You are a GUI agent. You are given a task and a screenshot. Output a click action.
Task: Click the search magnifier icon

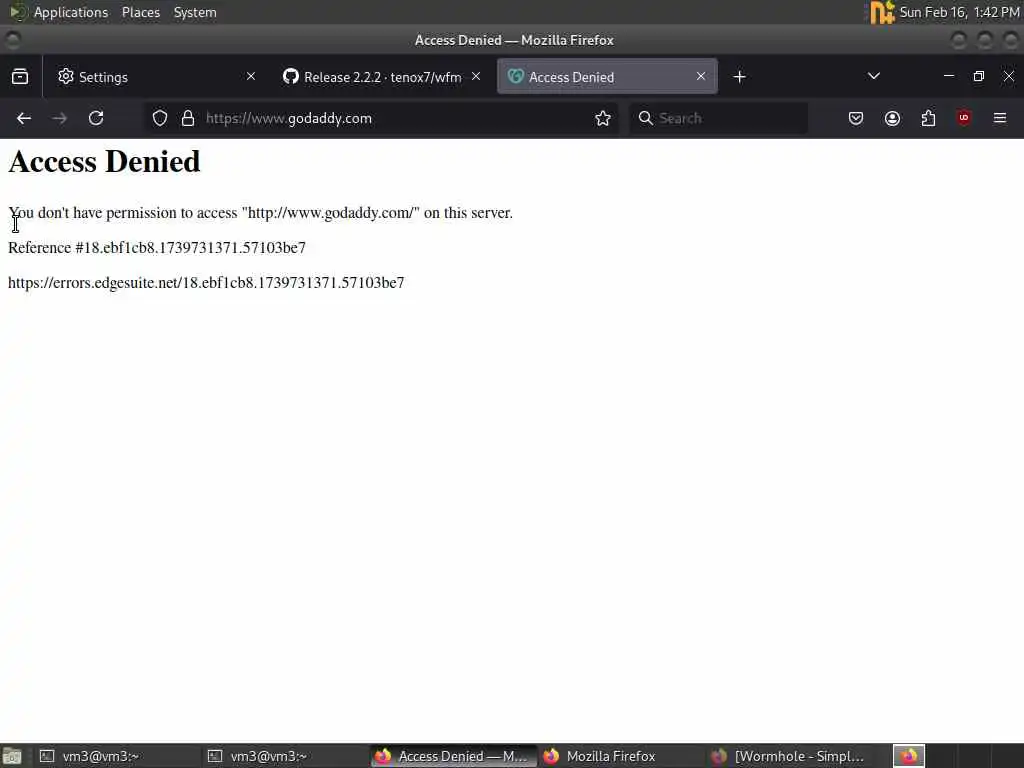pyautogui.click(x=646, y=118)
